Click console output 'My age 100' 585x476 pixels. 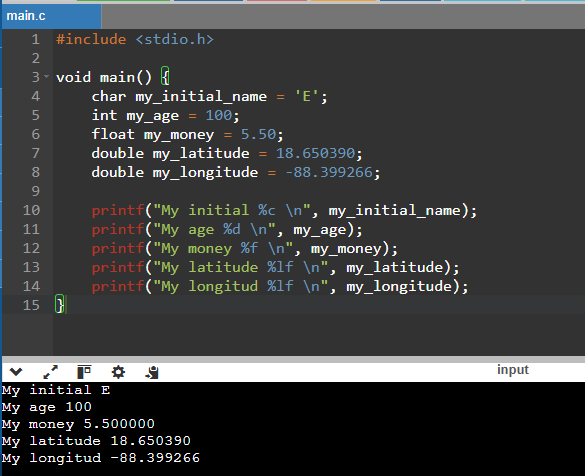[x=47, y=407]
